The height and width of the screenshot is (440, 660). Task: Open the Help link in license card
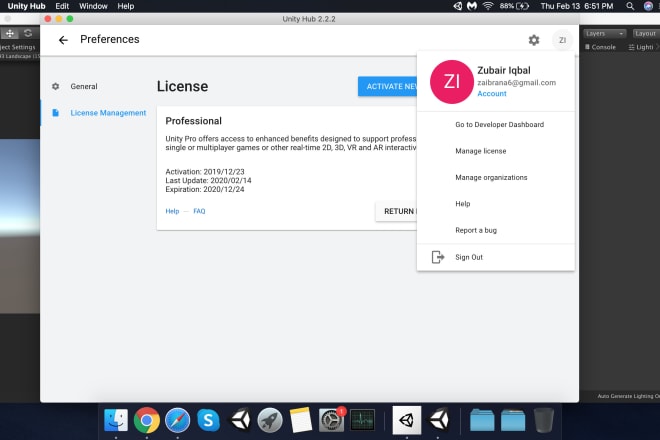pos(172,211)
